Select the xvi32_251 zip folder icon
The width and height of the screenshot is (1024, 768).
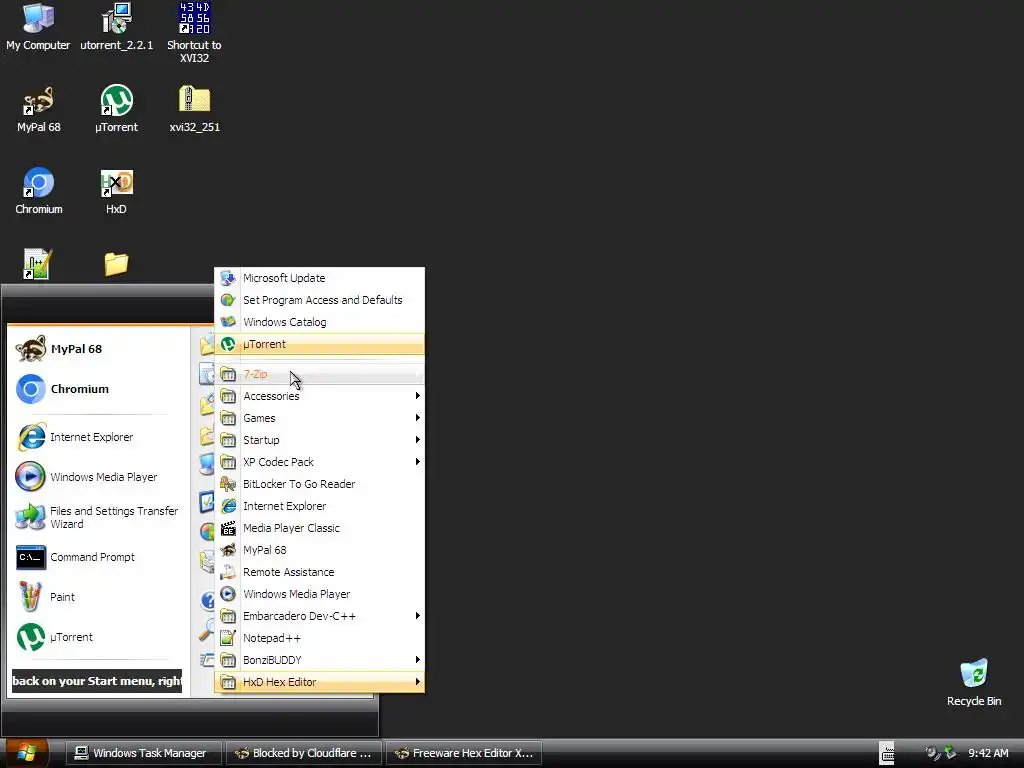194,109
